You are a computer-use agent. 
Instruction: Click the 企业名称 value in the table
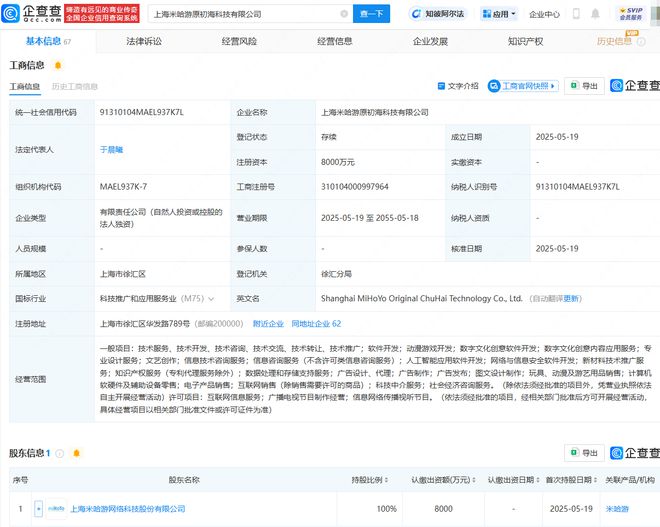coord(375,112)
